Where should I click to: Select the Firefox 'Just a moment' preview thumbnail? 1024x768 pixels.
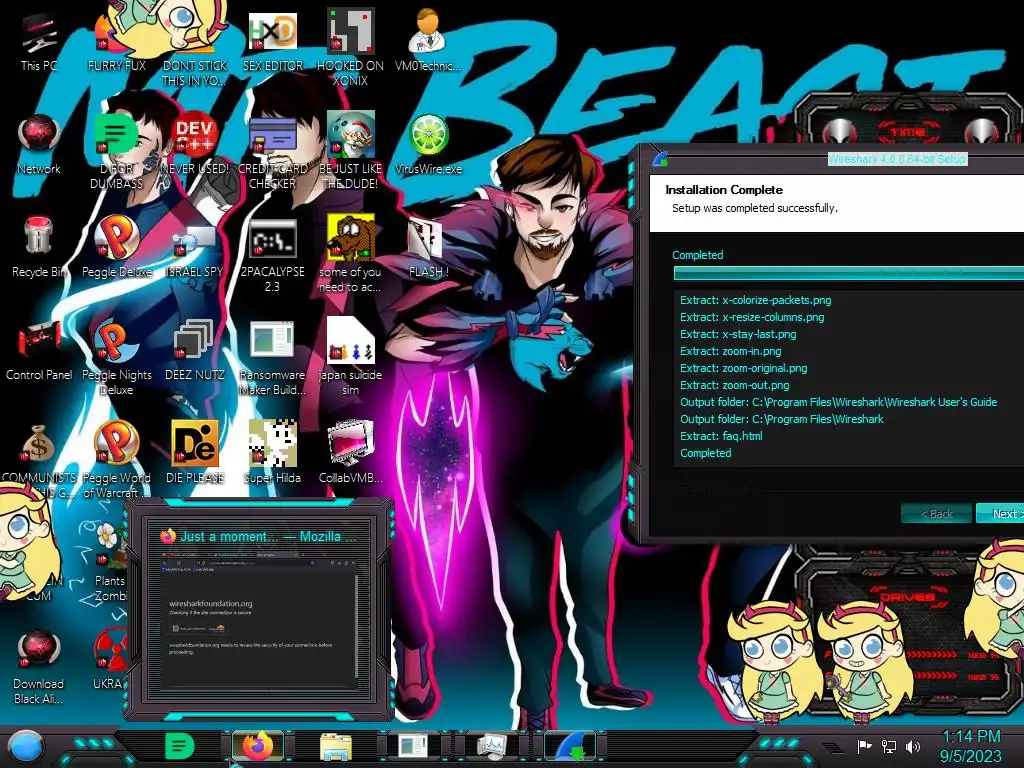point(260,609)
